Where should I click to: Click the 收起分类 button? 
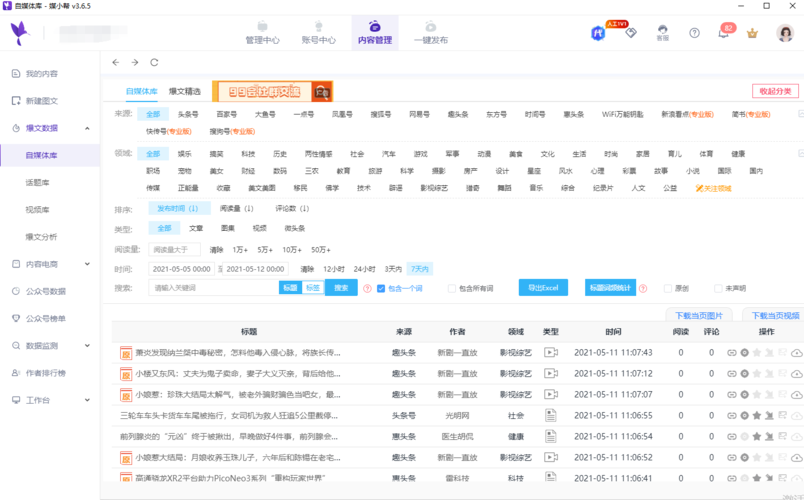click(775, 91)
